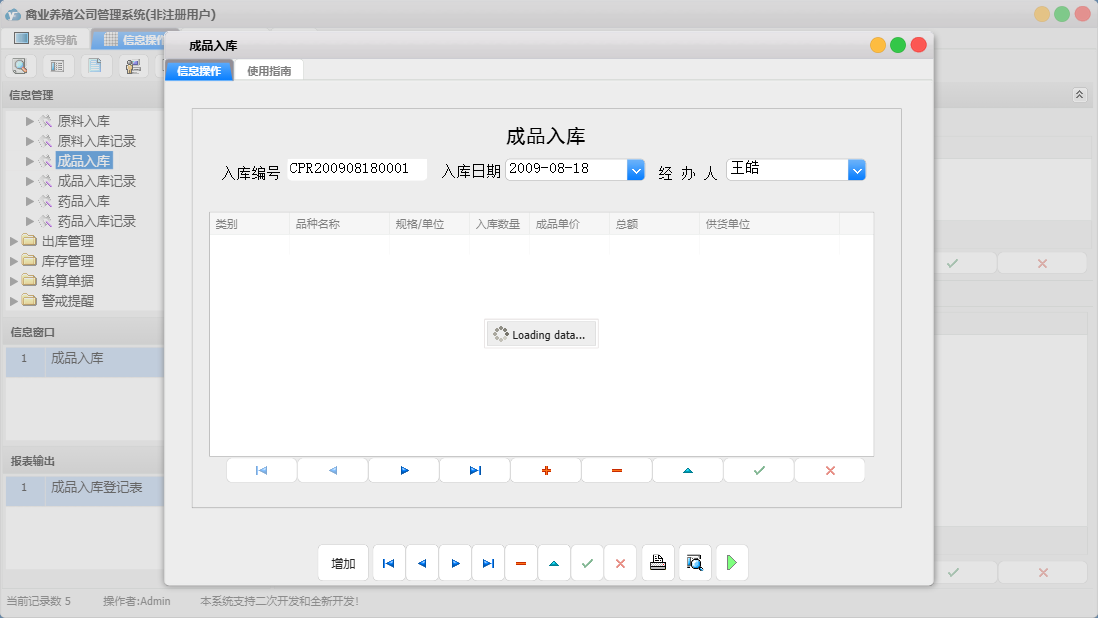Confirm entry with the green checkmark in the grid toolbar
1098x618 pixels.
click(x=758, y=470)
